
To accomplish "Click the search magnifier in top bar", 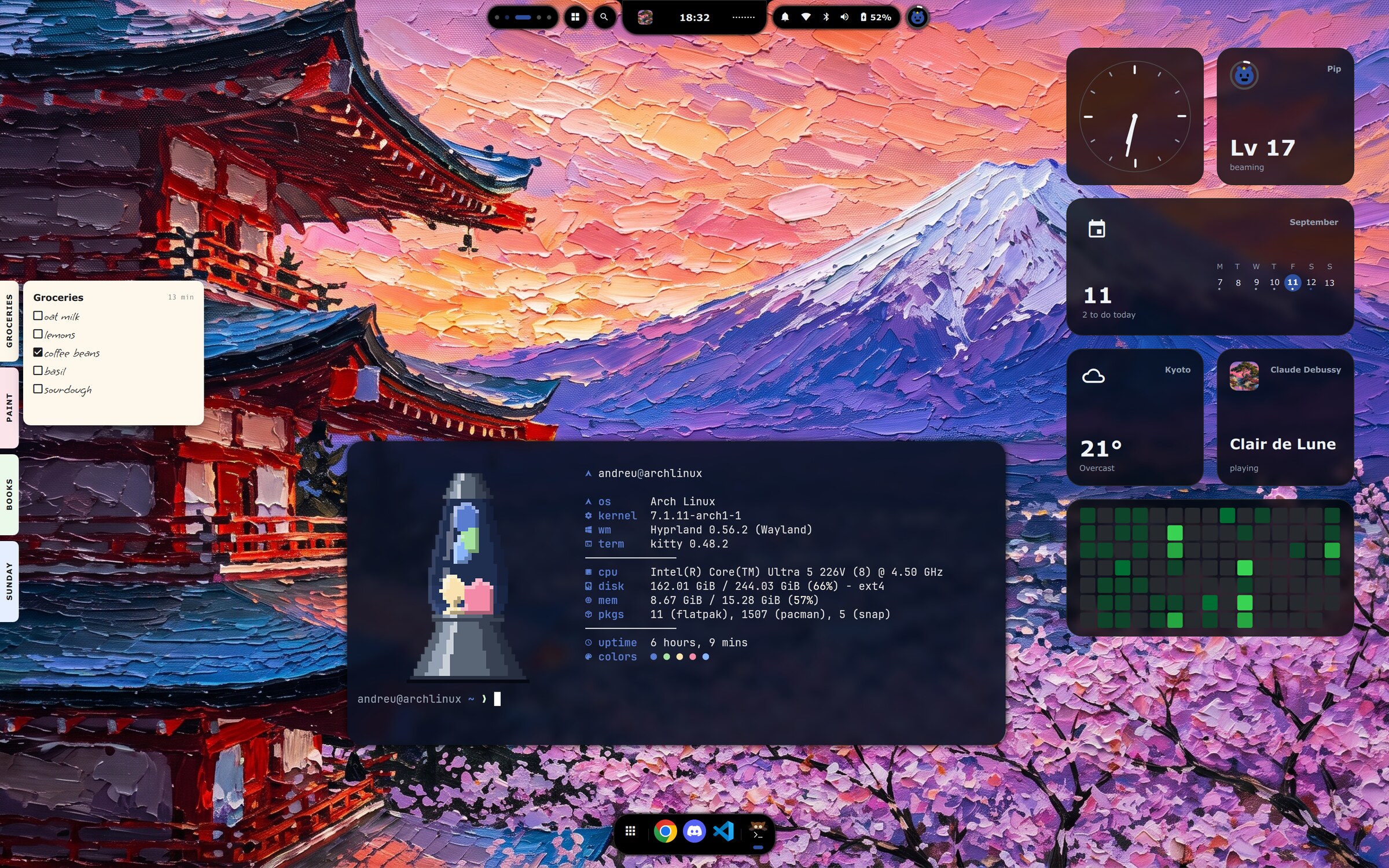I will click(x=604, y=17).
